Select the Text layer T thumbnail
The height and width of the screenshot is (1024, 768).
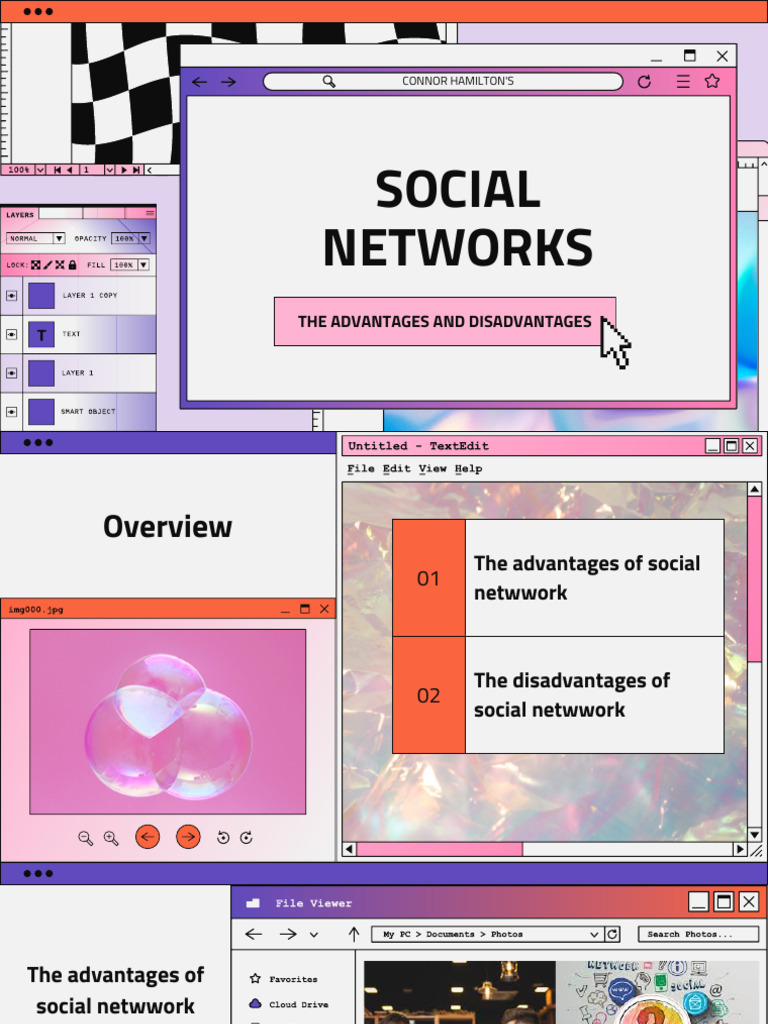point(41,334)
